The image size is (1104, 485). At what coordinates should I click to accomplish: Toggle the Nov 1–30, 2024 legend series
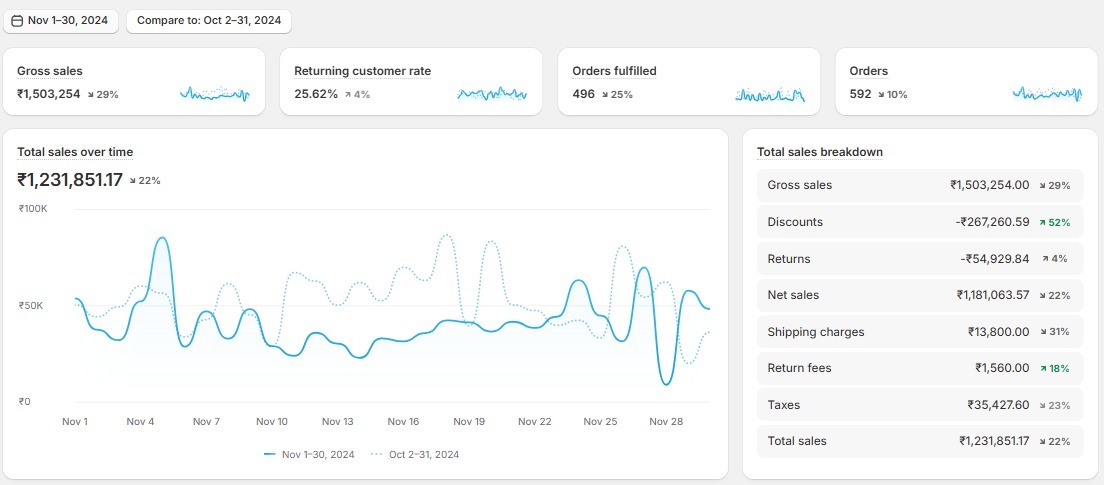309,454
